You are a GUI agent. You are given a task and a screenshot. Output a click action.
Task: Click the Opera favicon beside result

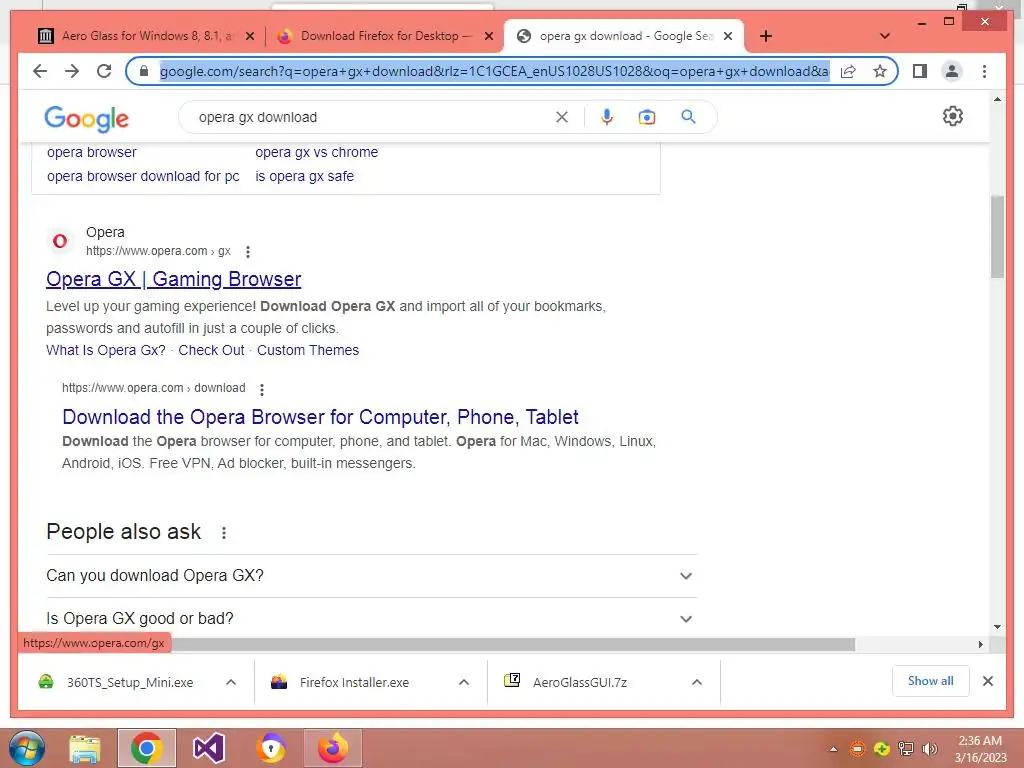(60, 241)
